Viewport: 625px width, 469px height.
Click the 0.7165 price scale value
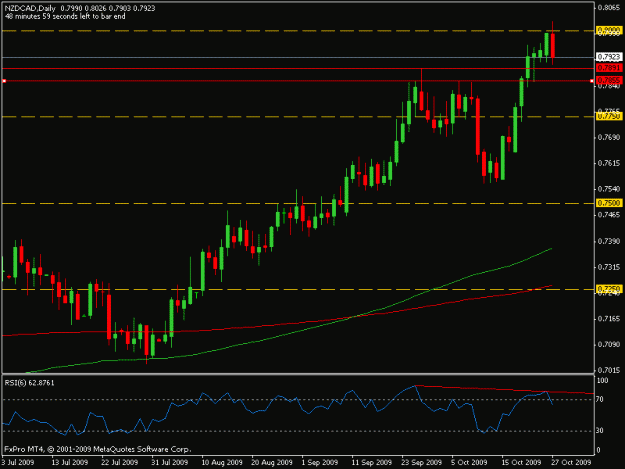[609, 319]
